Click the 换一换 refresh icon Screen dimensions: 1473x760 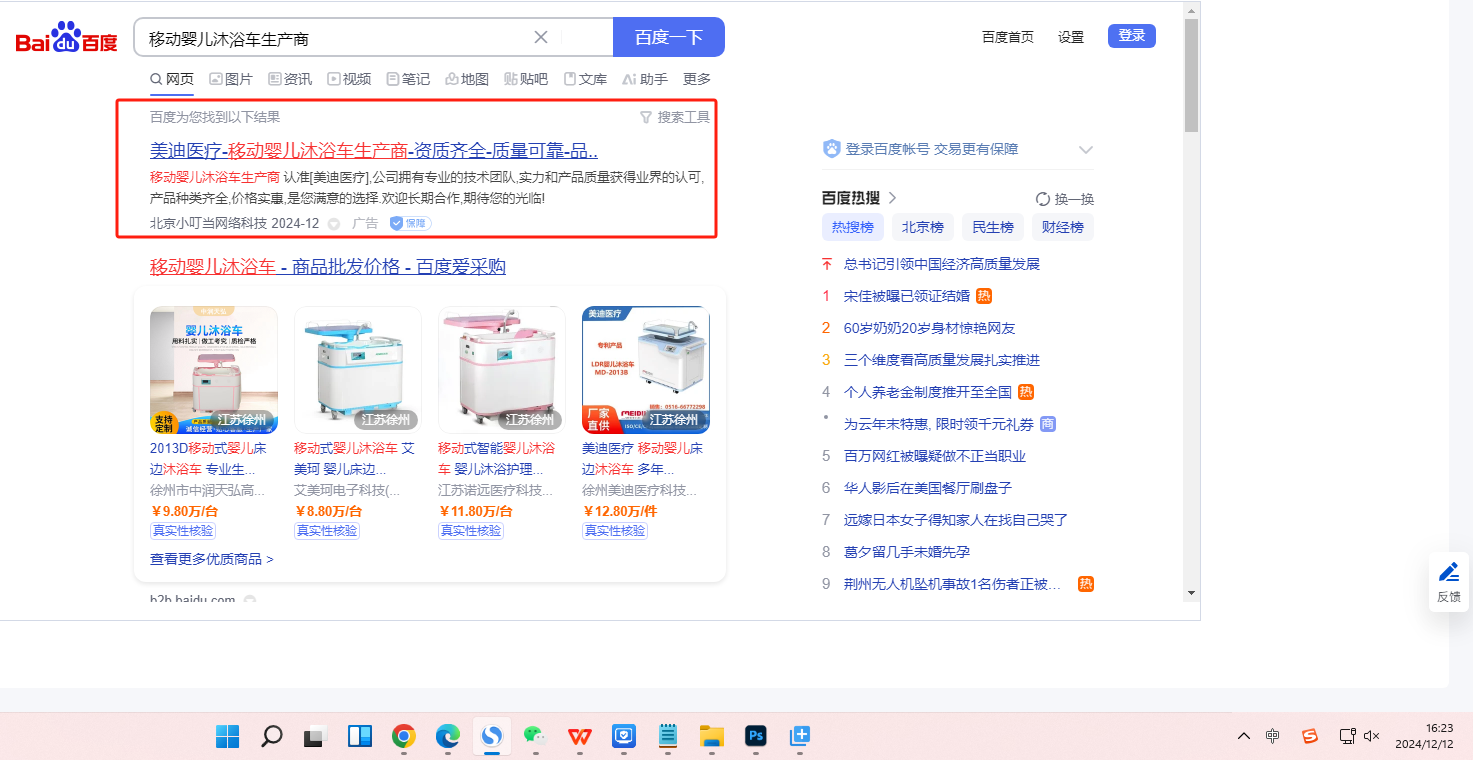click(1043, 199)
